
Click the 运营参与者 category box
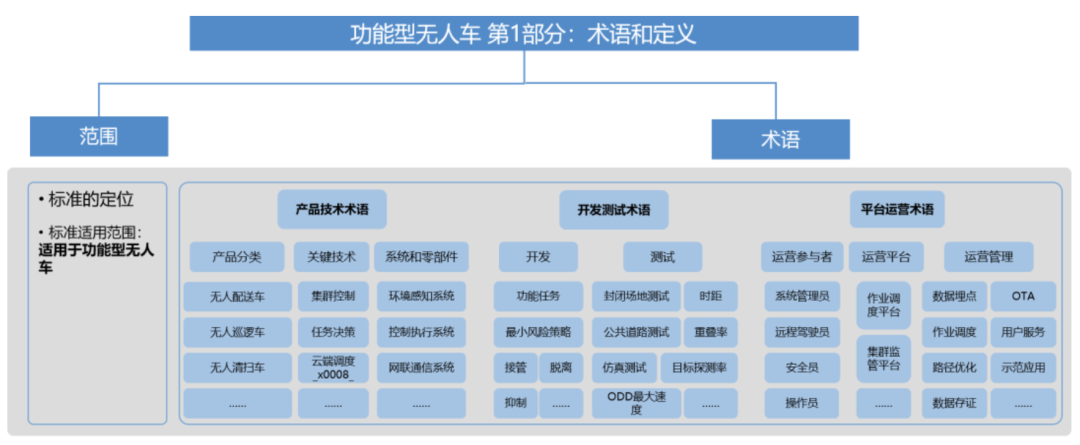tap(802, 257)
